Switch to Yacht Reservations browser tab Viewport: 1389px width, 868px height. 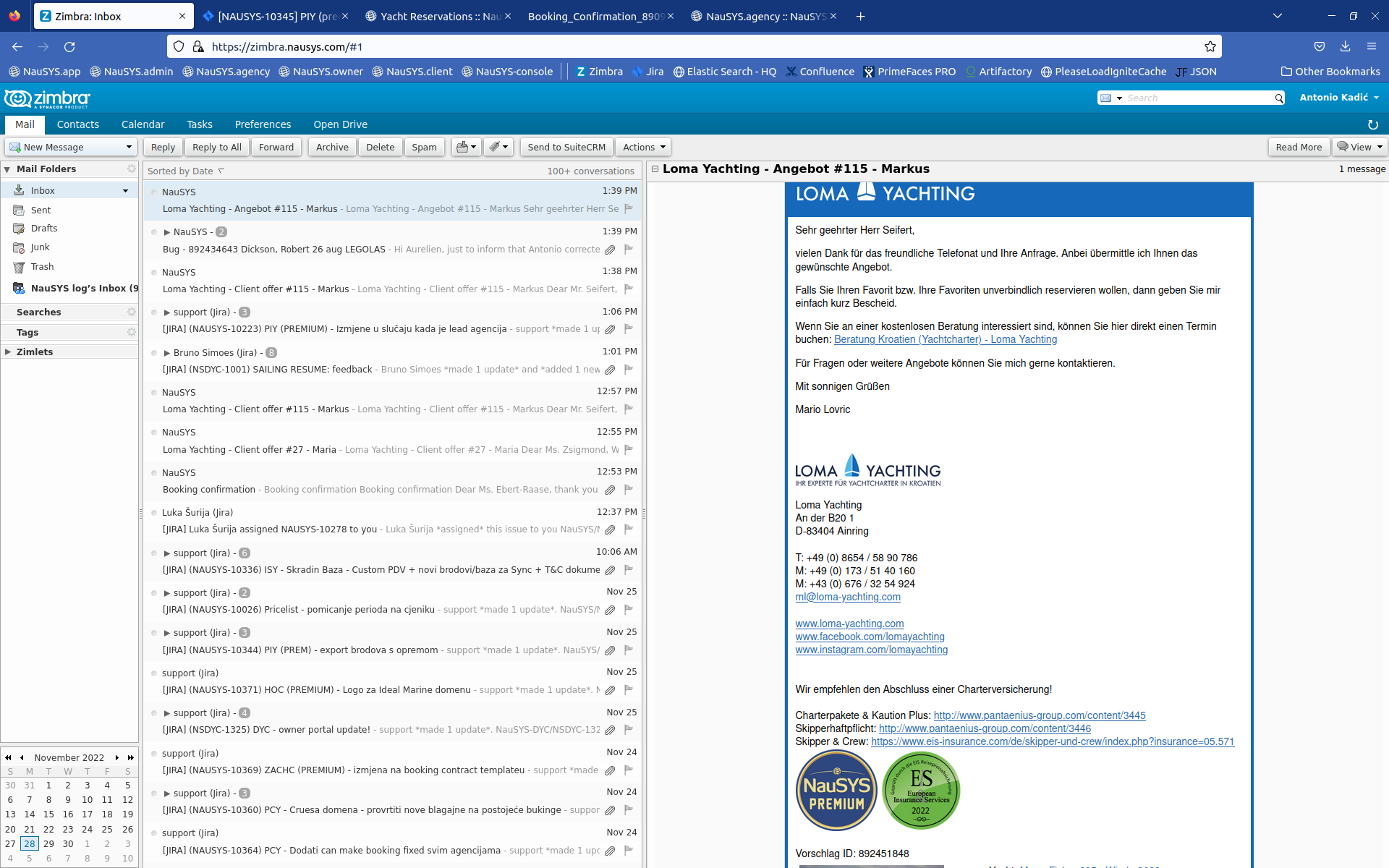439,16
